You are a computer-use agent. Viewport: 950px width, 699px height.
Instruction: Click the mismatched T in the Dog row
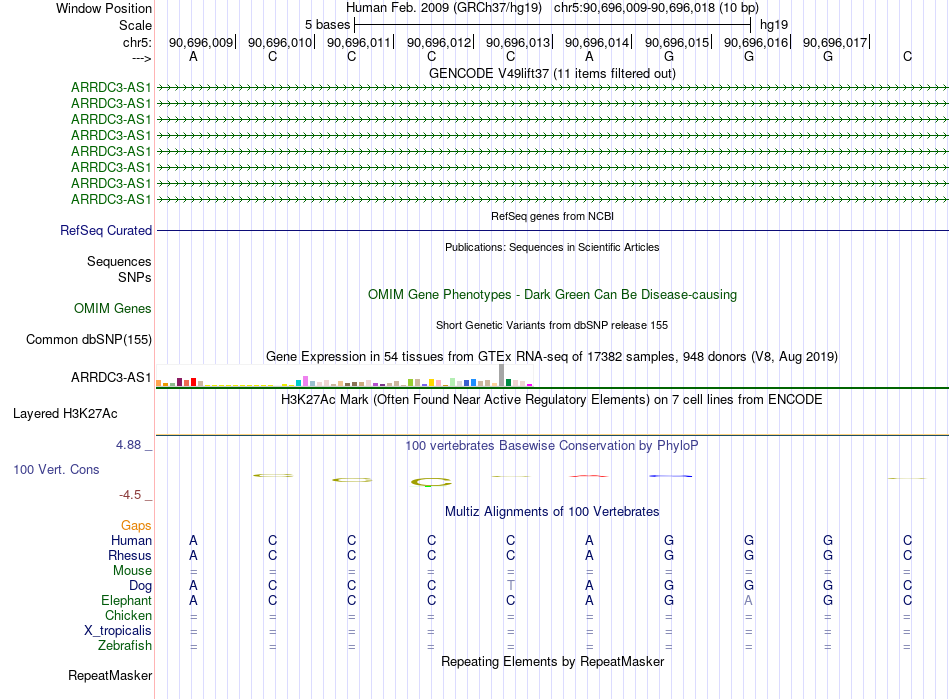click(x=511, y=586)
